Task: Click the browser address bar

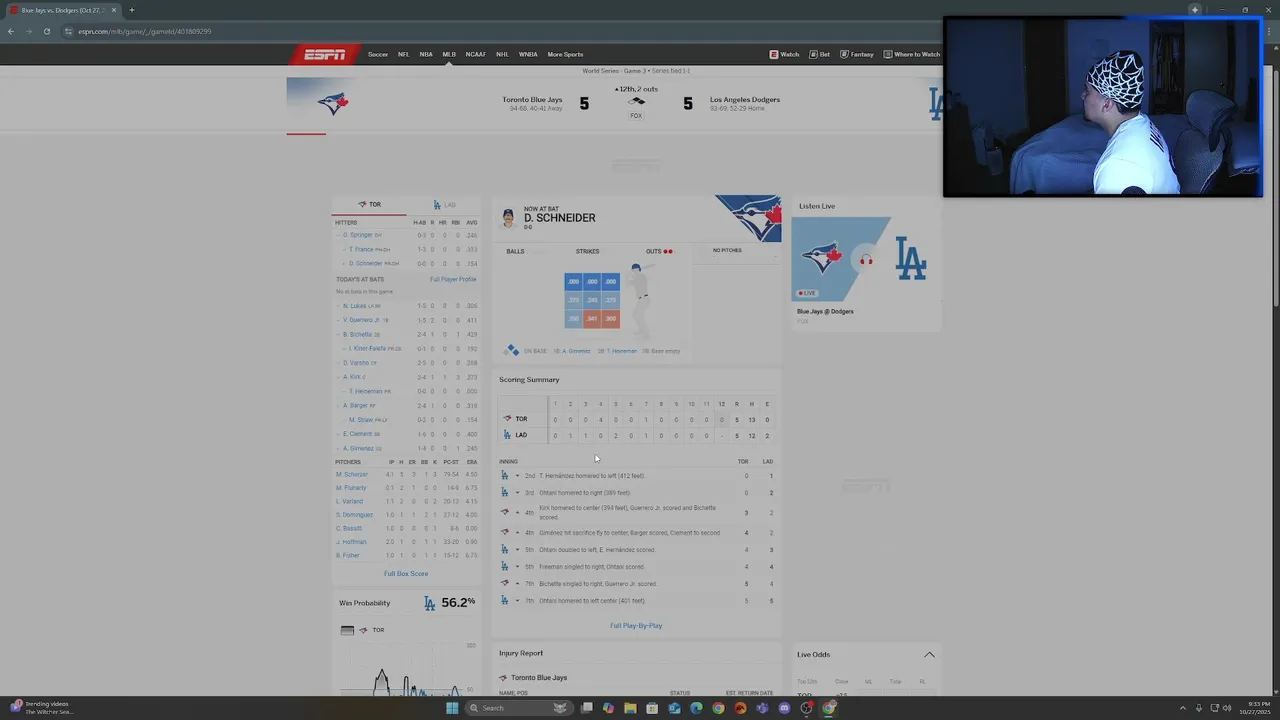Action: (500, 31)
